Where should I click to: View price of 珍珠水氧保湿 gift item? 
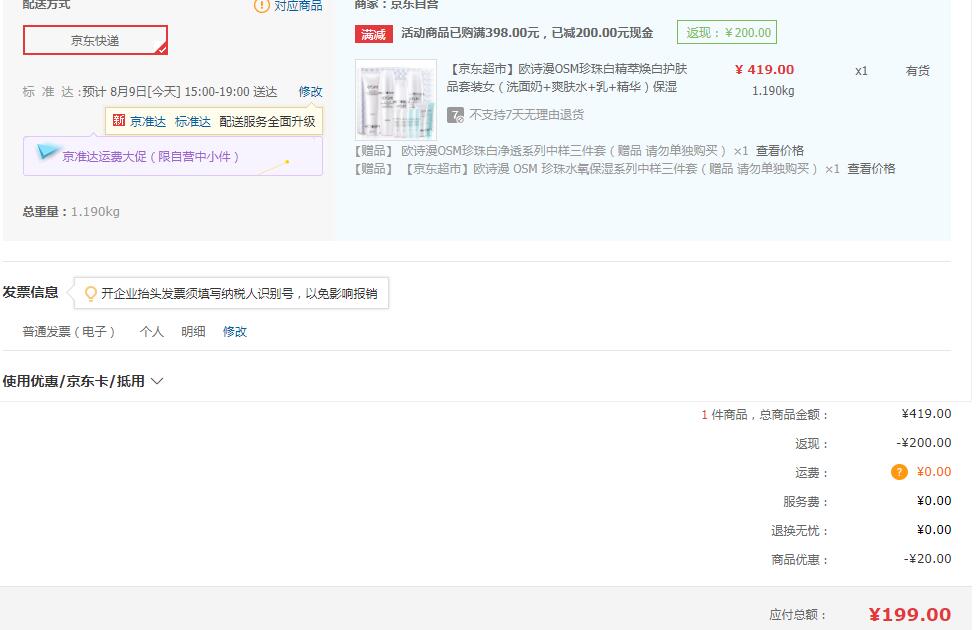(871, 169)
